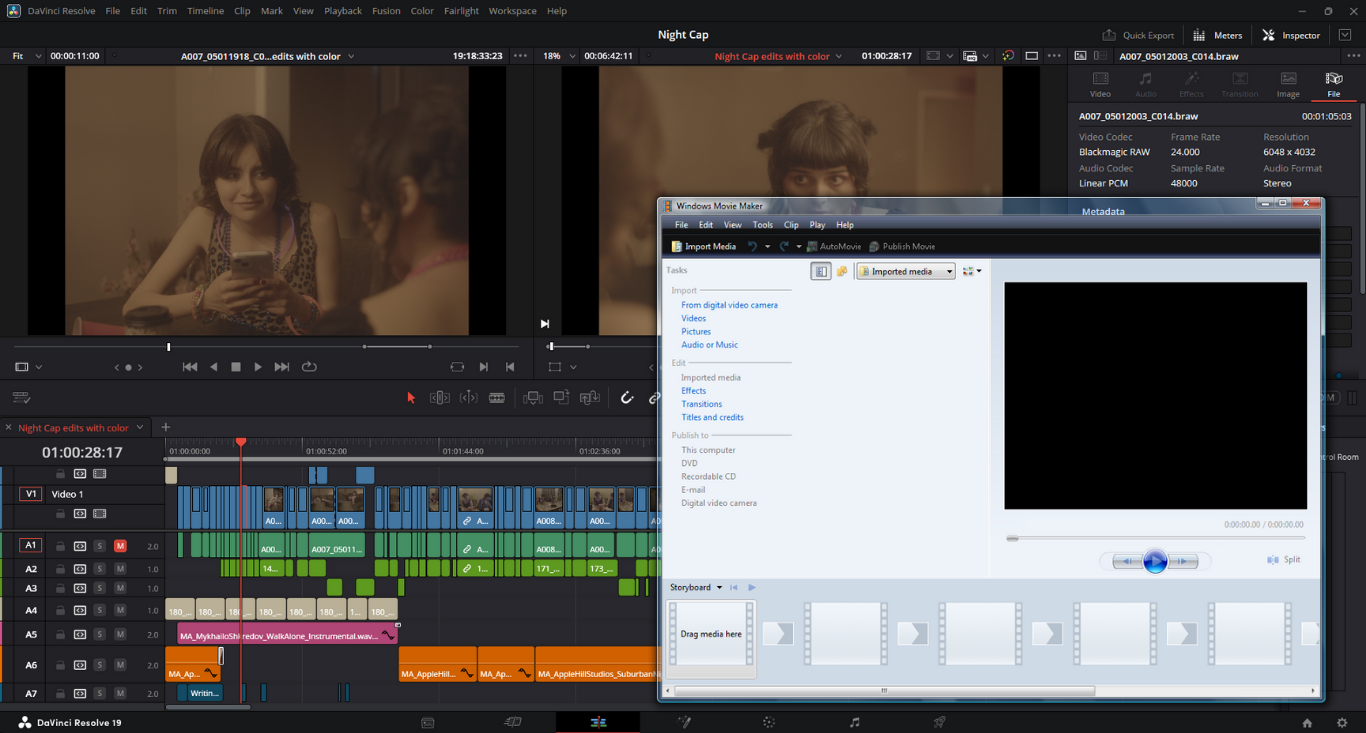The height and width of the screenshot is (733, 1366).
Task: Open the Cut page icon
Action: coord(513,722)
